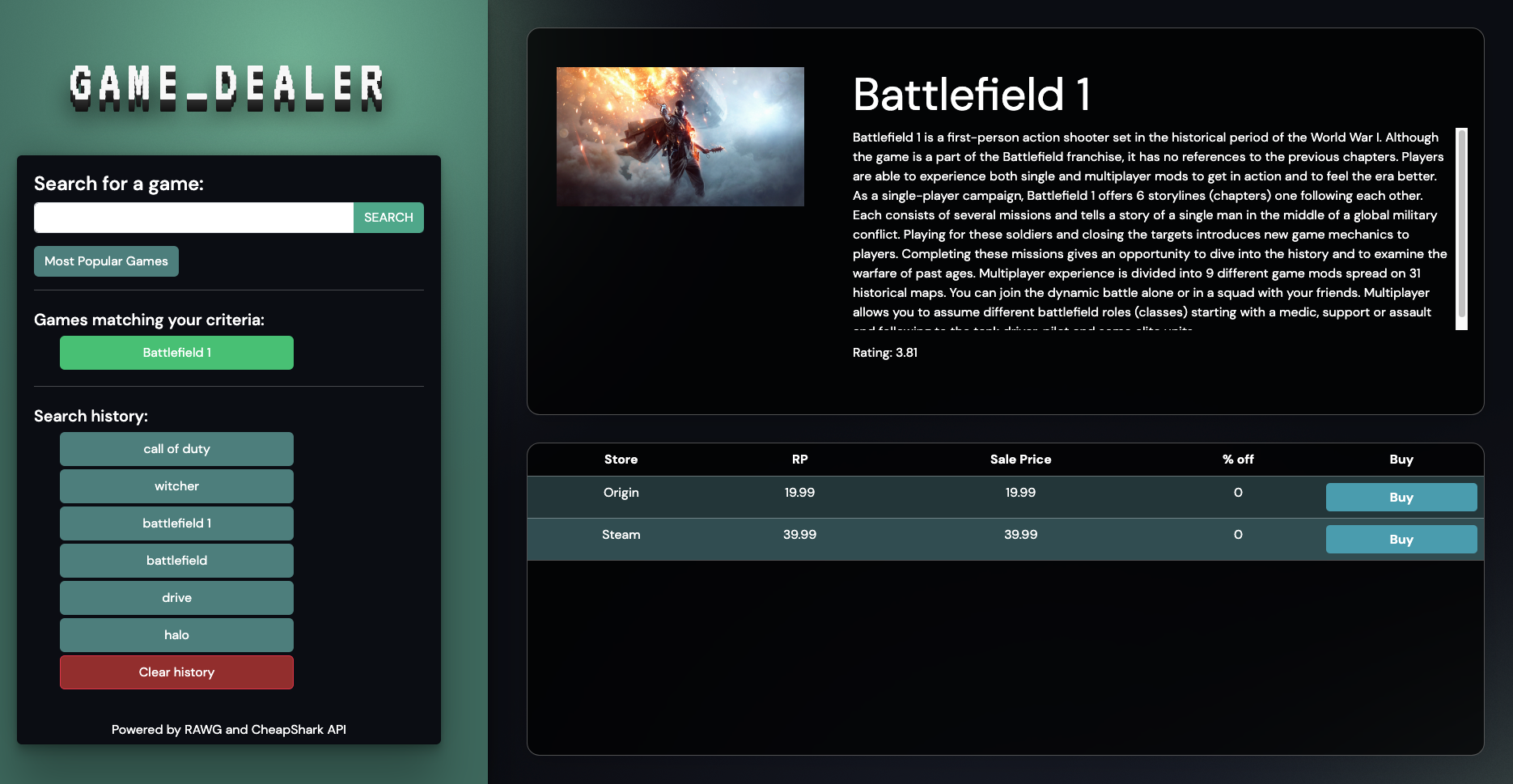Screen dimensions: 1513x784
Task: Rerun the 'witcher' history search
Action: (x=176, y=486)
